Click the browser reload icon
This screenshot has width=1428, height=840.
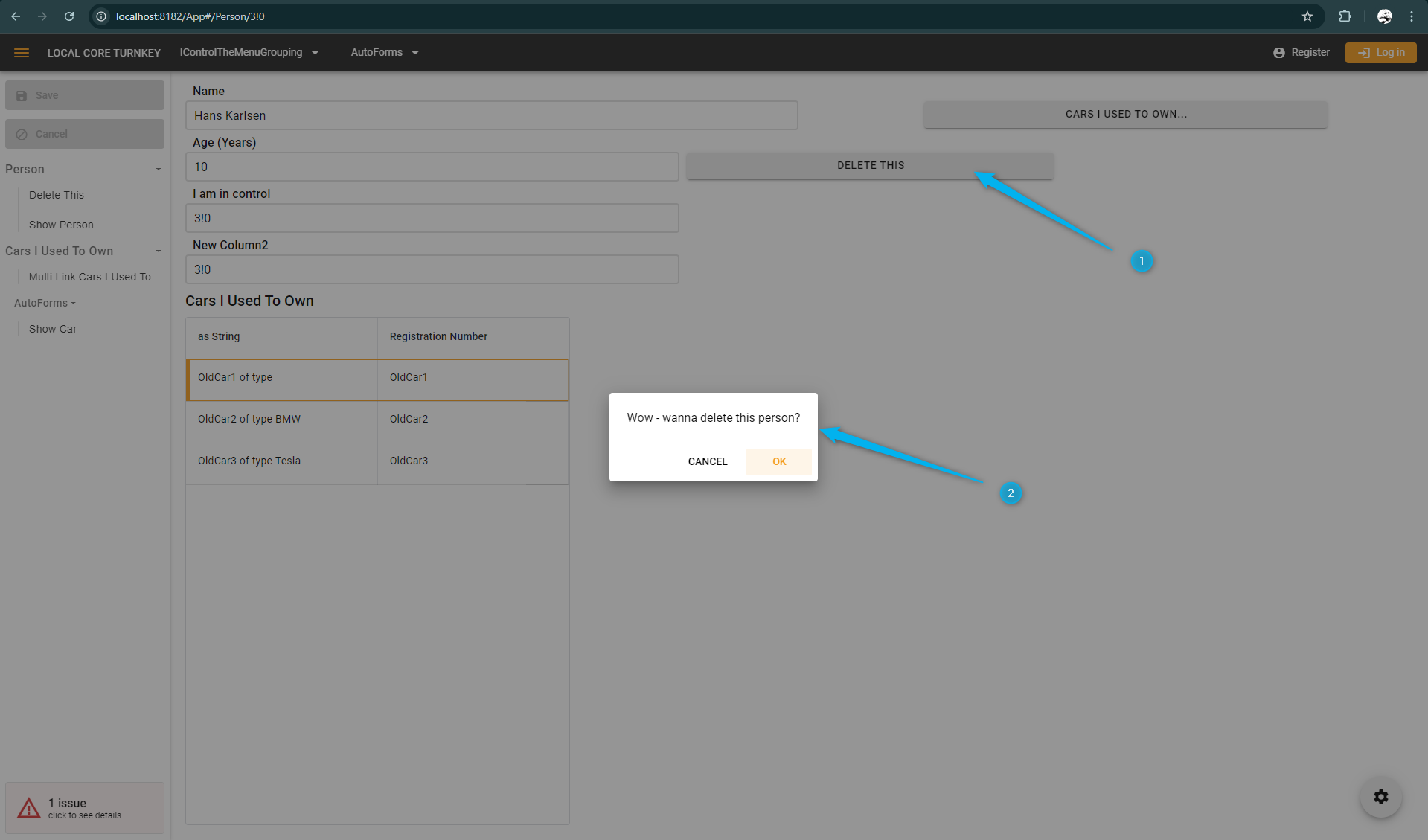tap(69, 16)
